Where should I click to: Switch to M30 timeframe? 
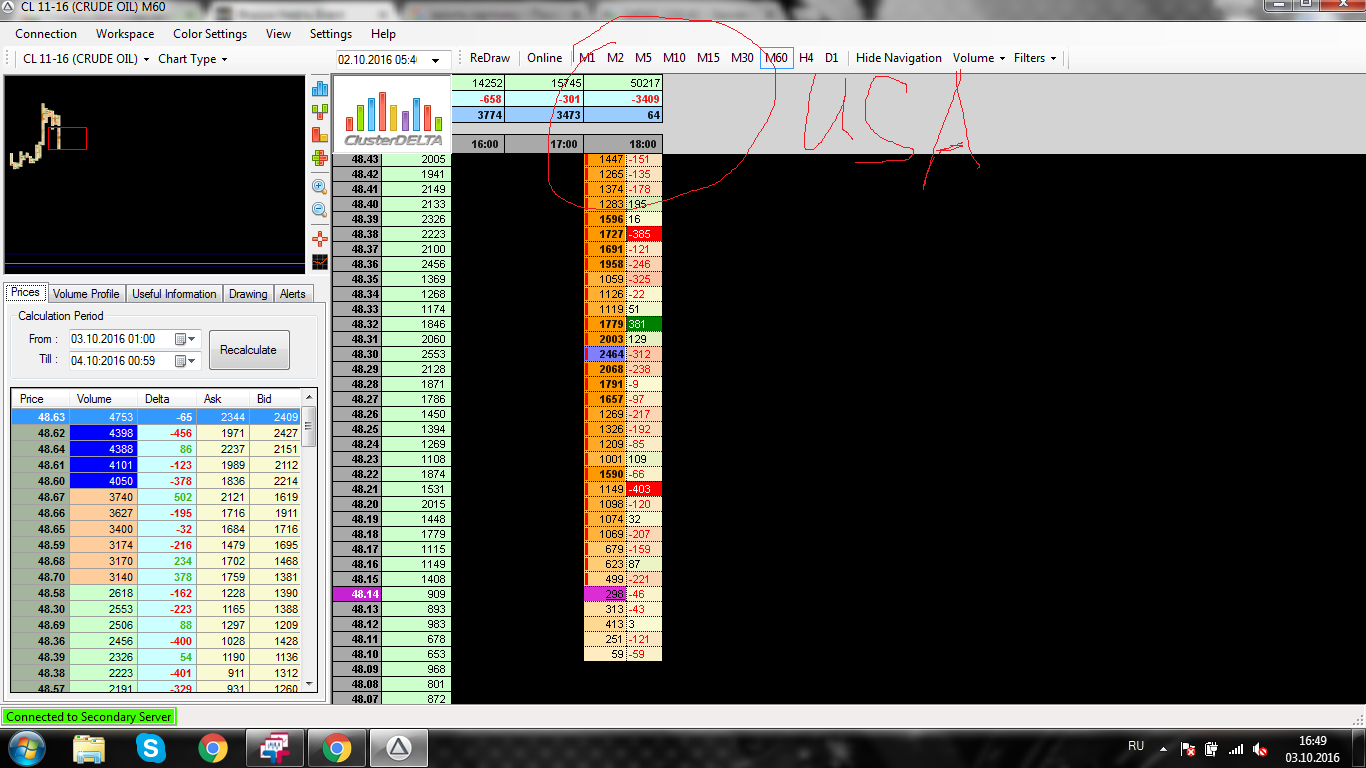(742, 58)
